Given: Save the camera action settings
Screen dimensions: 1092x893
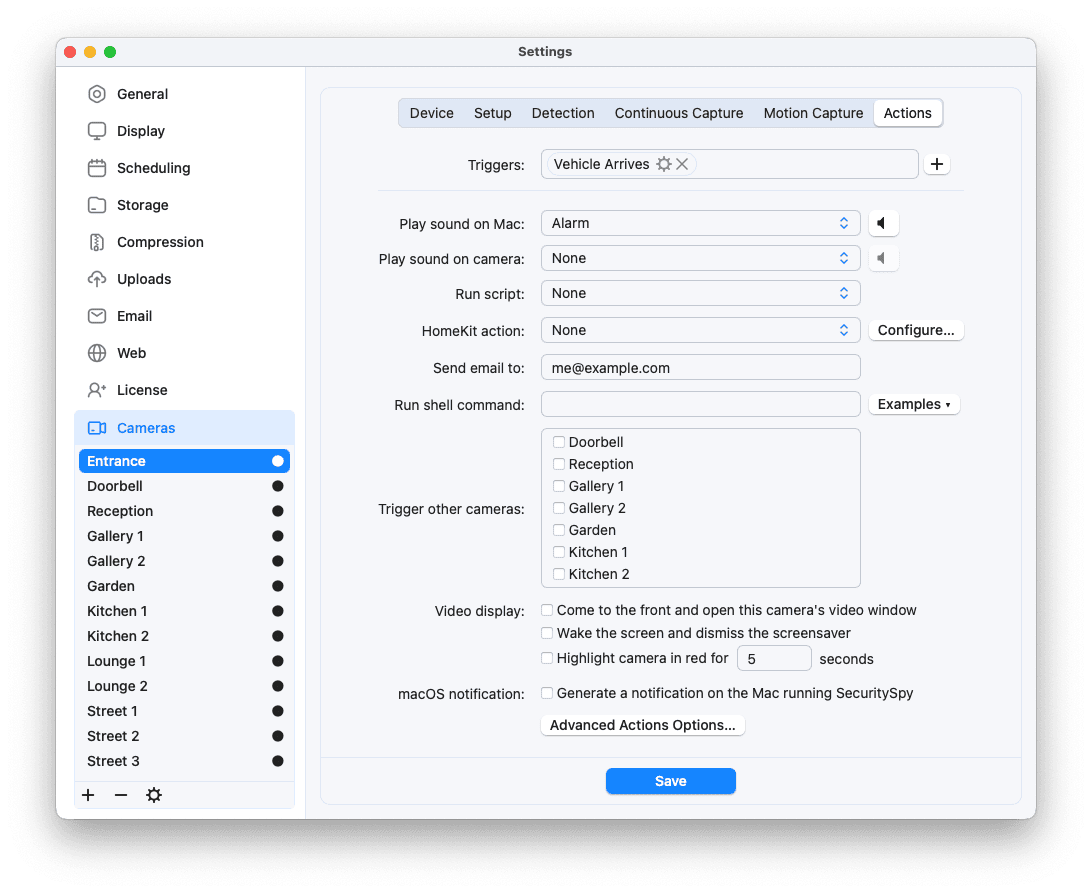Looking at the screenshot, I should pos(670,781).
